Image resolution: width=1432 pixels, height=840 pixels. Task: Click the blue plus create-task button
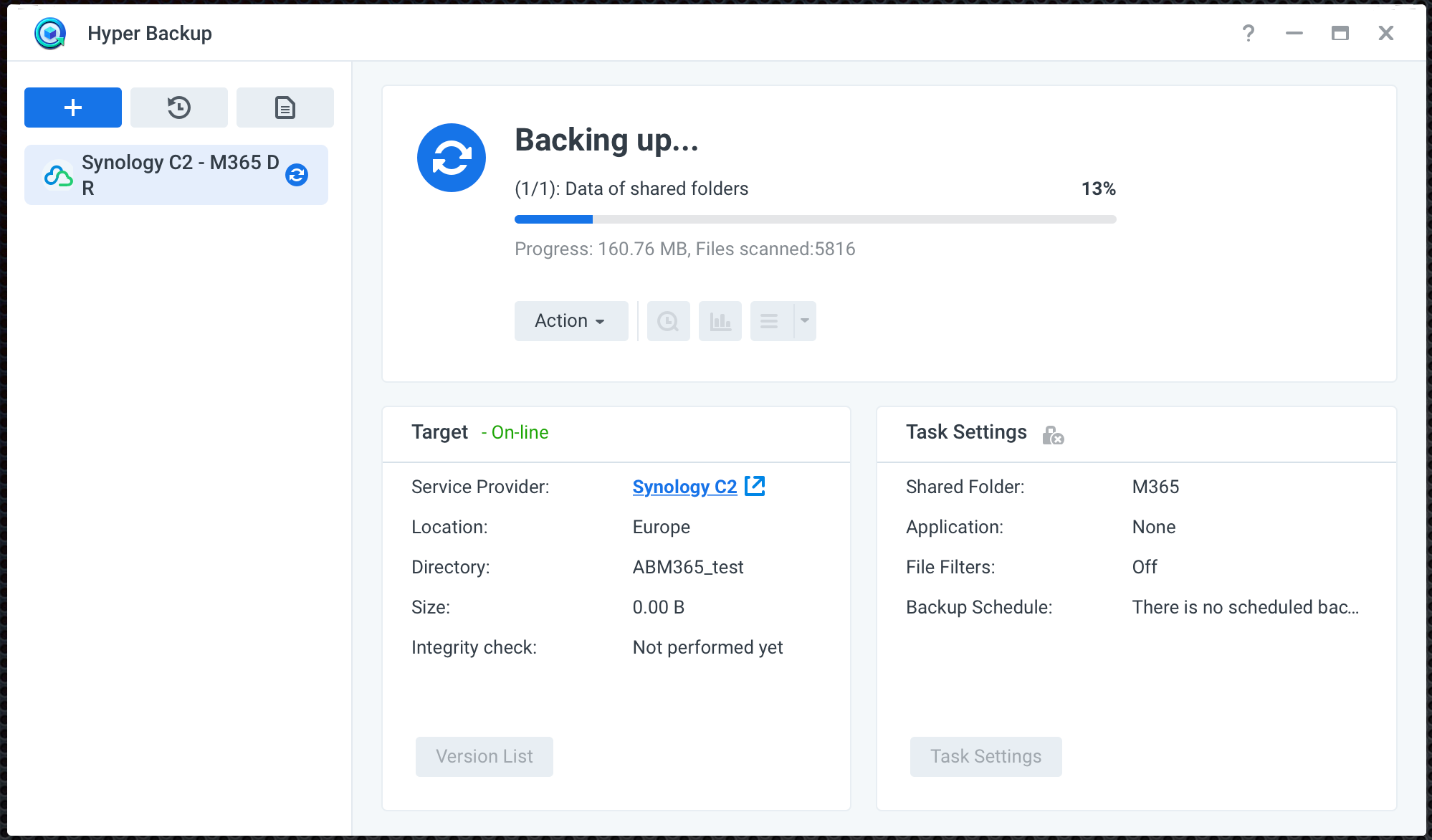pyautogui.click(x=73, y=108)
